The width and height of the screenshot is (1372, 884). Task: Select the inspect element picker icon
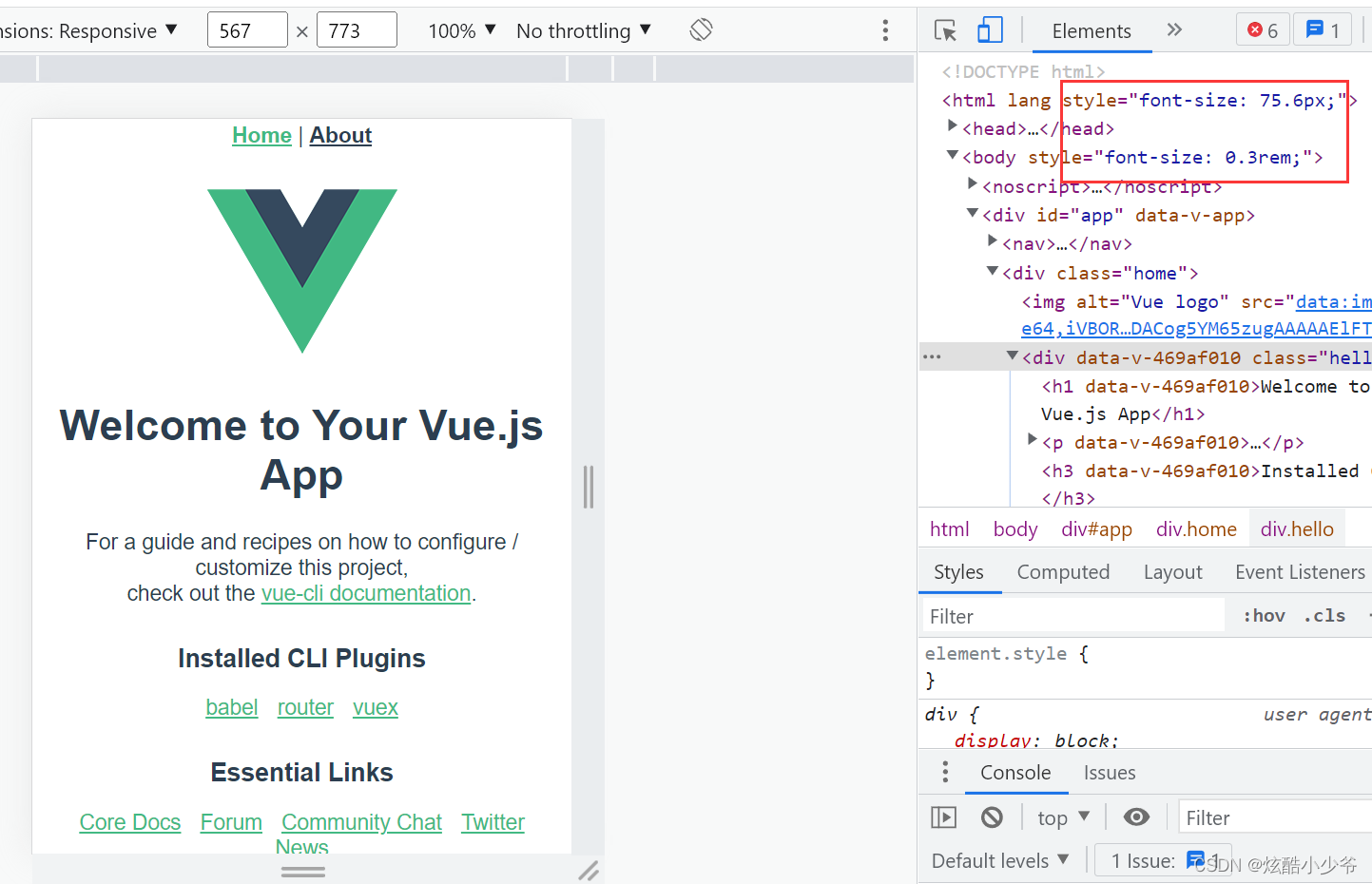(945, 30)
